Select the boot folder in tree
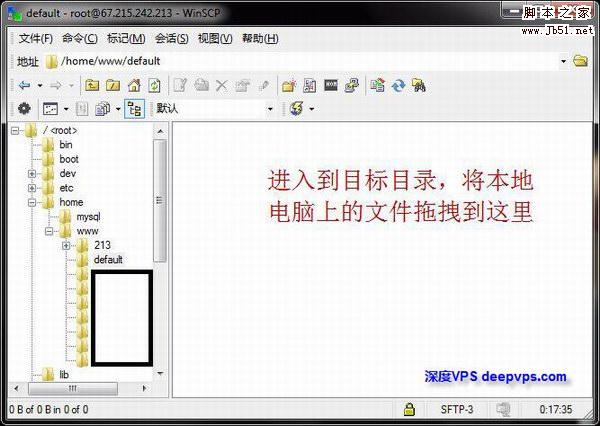Viewport: 600px width, 426px height. pyautogui.click(x=69, y=159)
